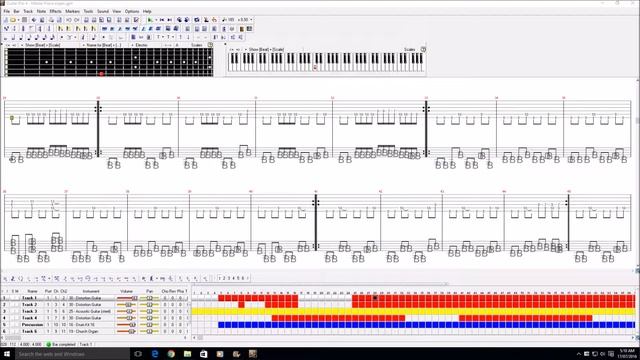Open the Windows Start menu
Image resolution: width=640 pixels, height=360 pixels.
click(x=7, y=354)
